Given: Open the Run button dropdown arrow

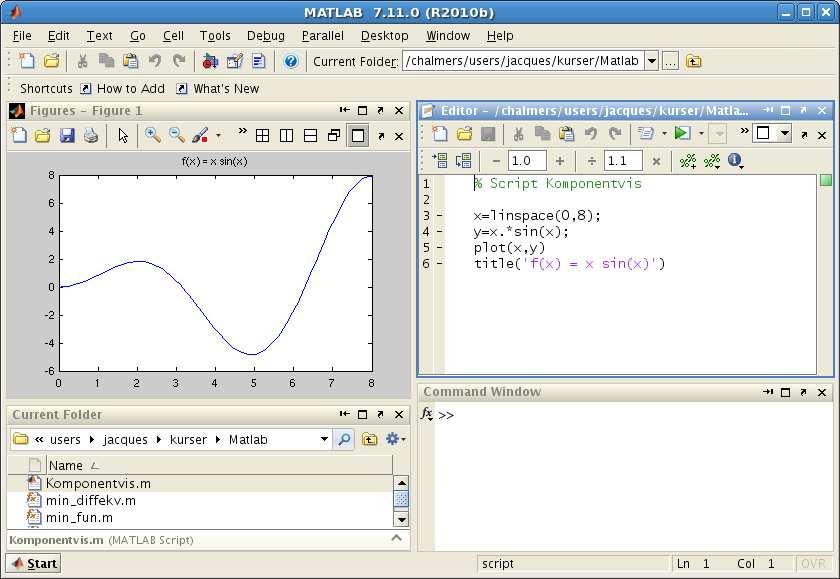Looking at the screenshot, I should click(701, 133).
